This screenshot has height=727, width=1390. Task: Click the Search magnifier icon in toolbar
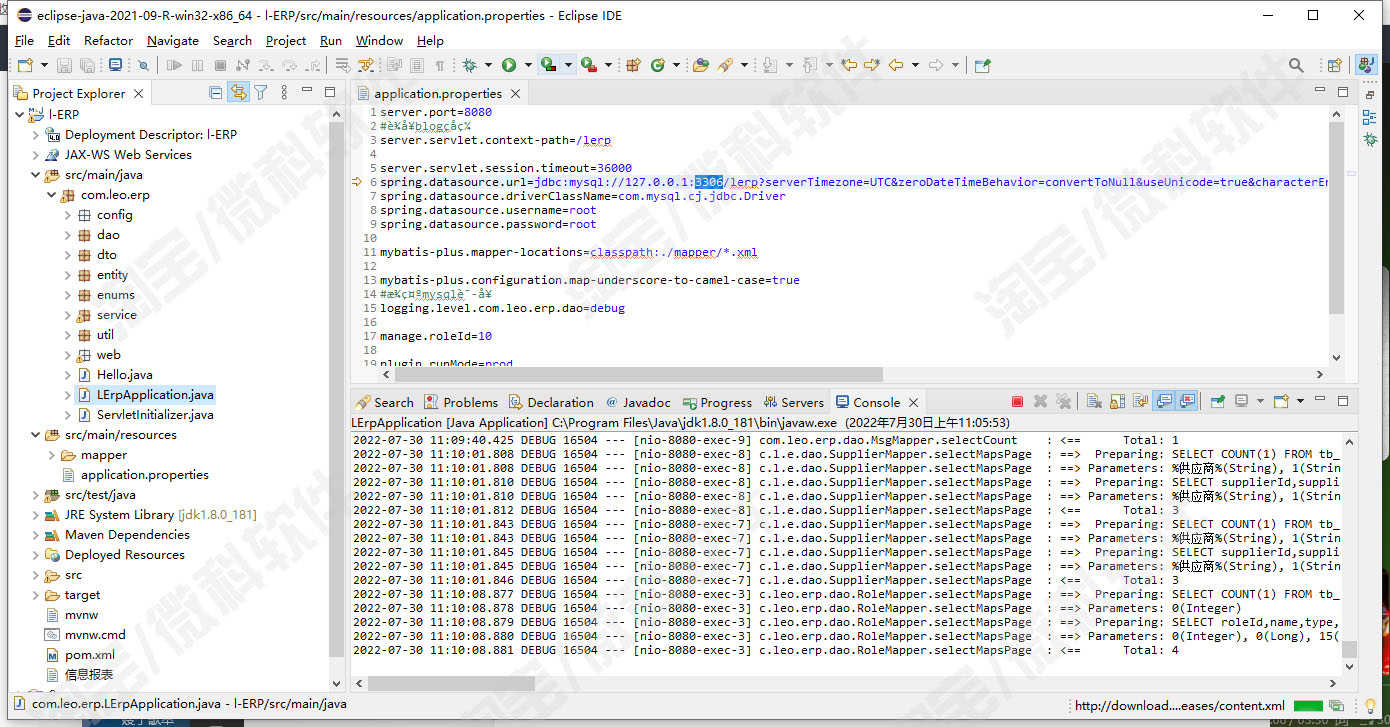(x=1296, y=65)
